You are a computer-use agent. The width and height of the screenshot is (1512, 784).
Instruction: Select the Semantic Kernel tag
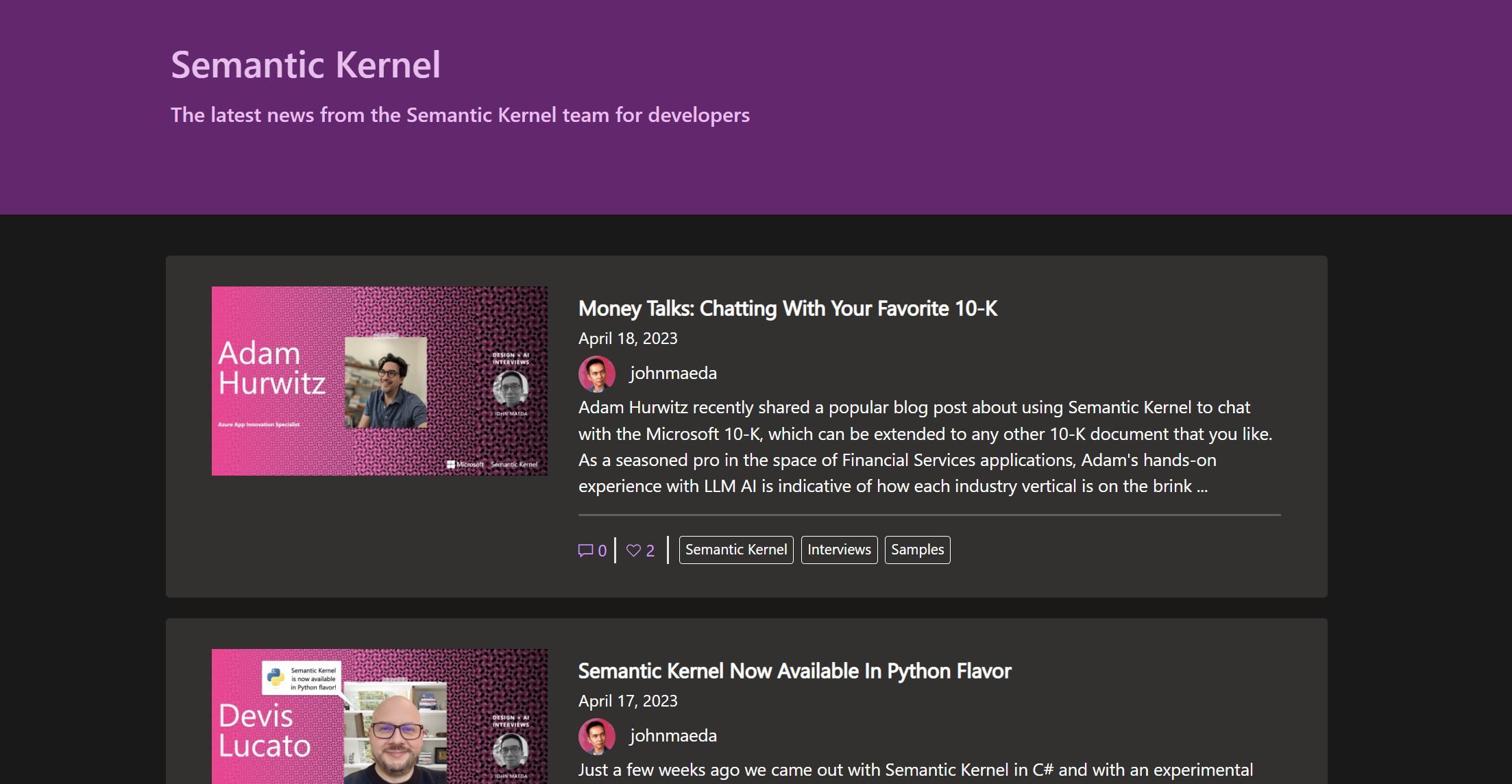[x=735, y=550]
